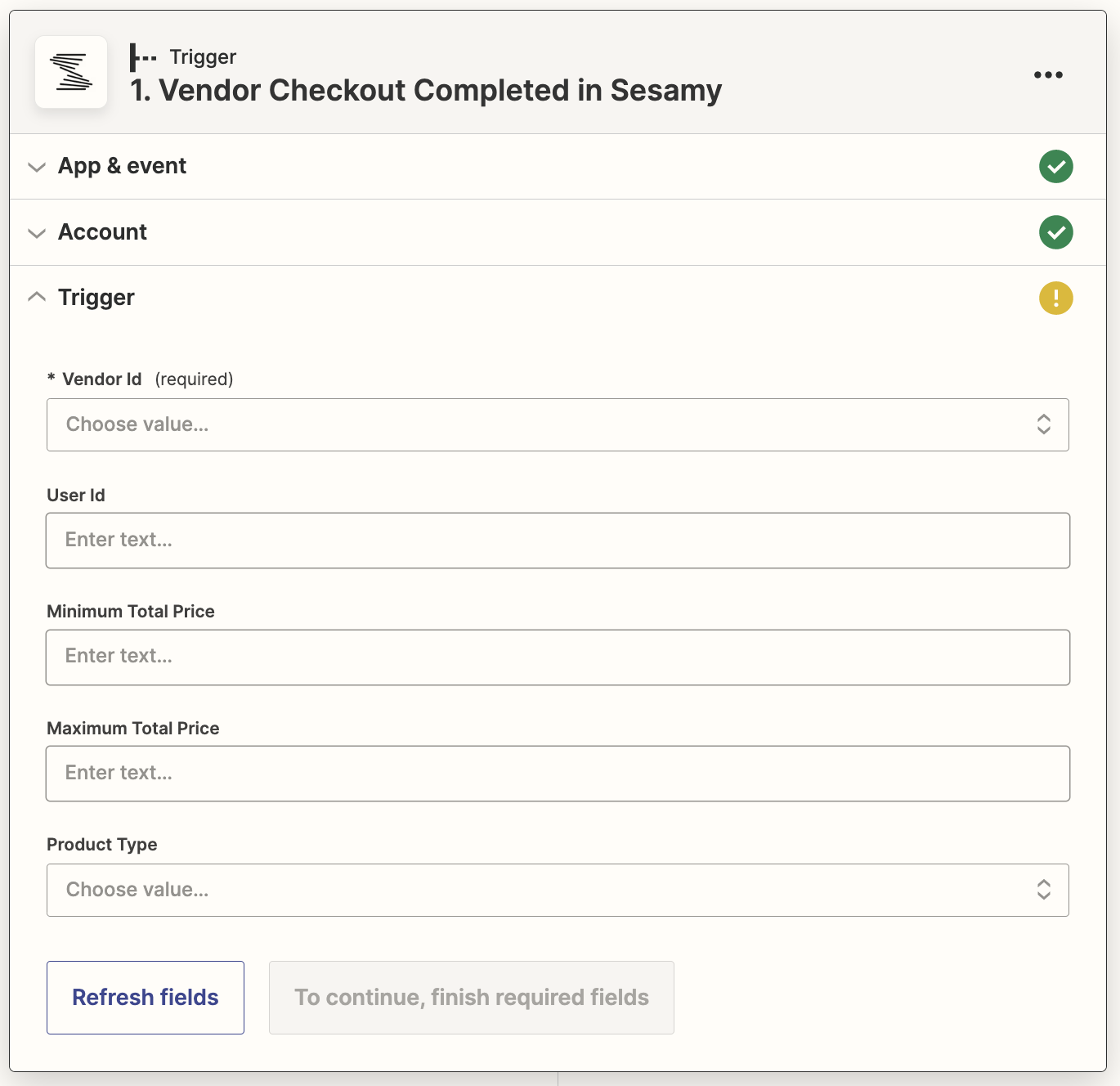Click the trigger step icon beside Trigger label
This screenshot has width=1120, height=1086.
(143, 58)
